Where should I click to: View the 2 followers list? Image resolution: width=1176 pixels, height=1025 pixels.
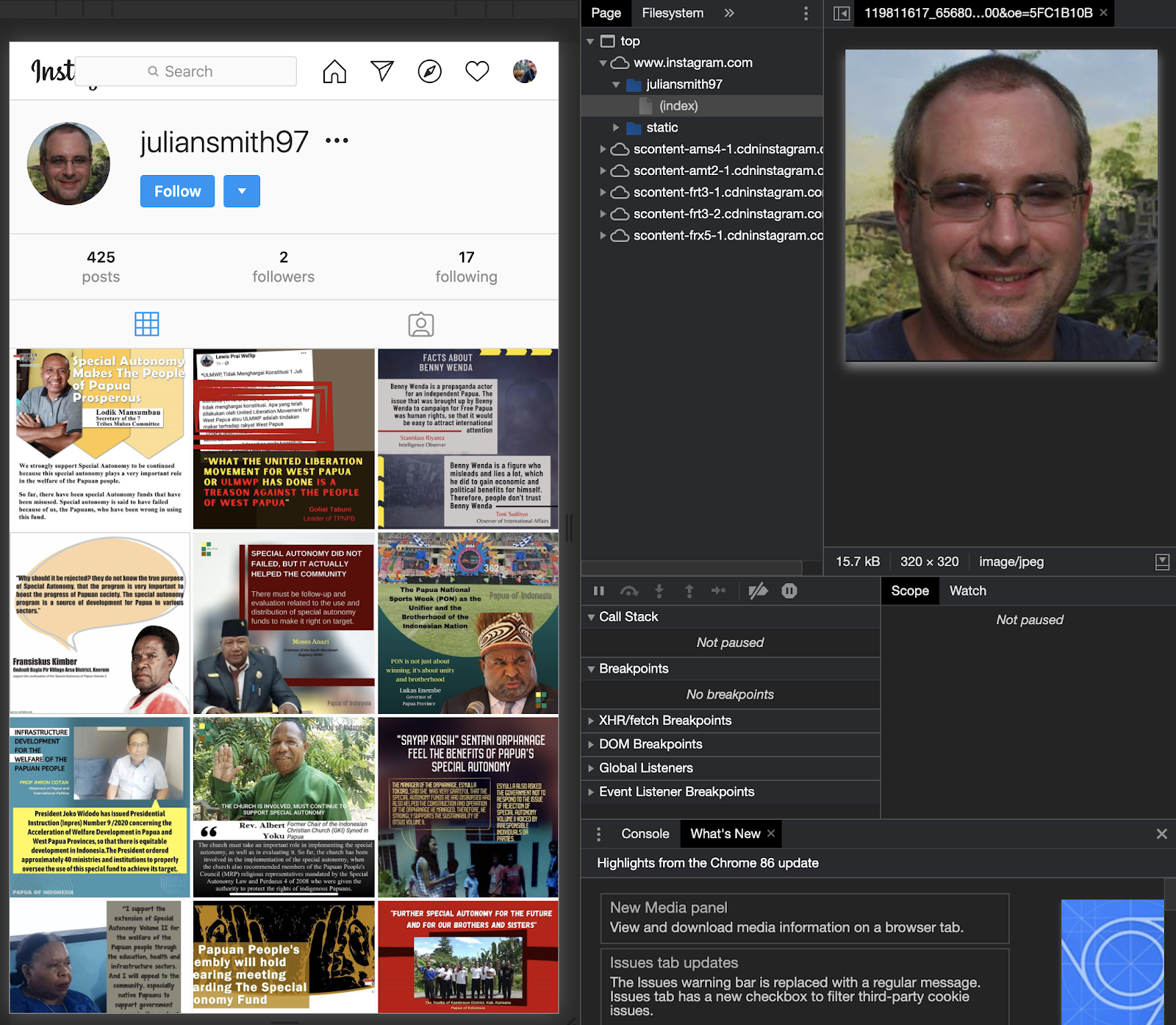coord(283,266)
